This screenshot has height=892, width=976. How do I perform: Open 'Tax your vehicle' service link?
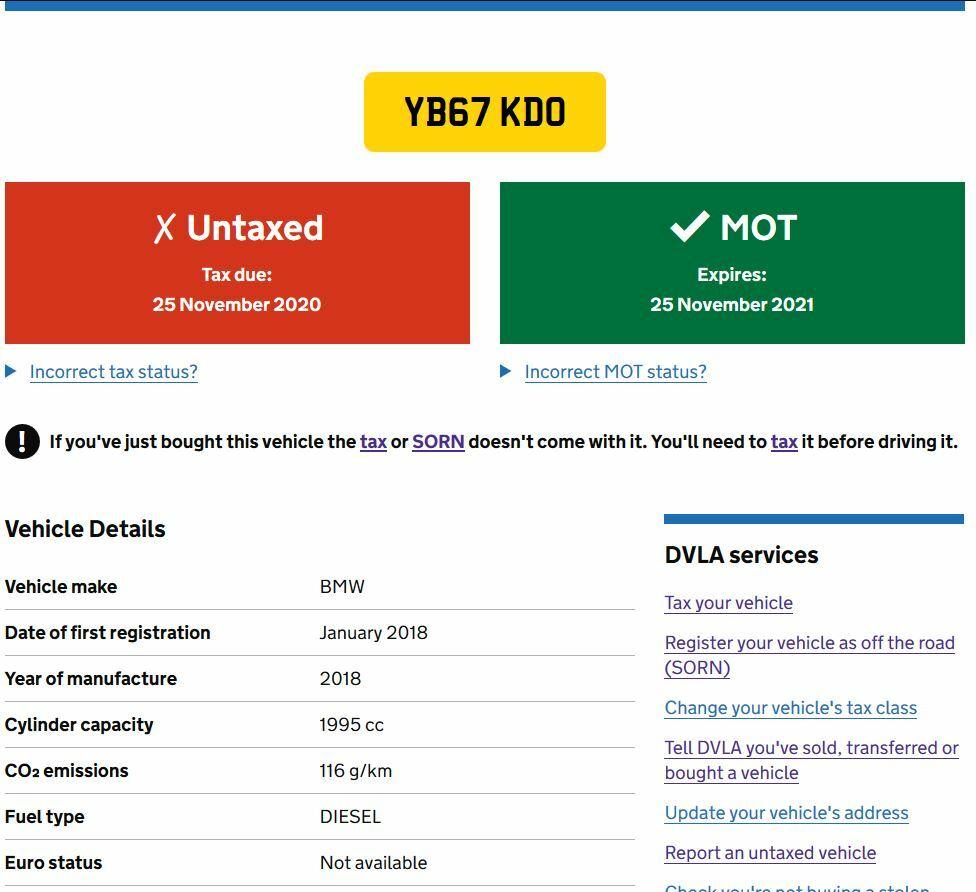tap(728, 603)
